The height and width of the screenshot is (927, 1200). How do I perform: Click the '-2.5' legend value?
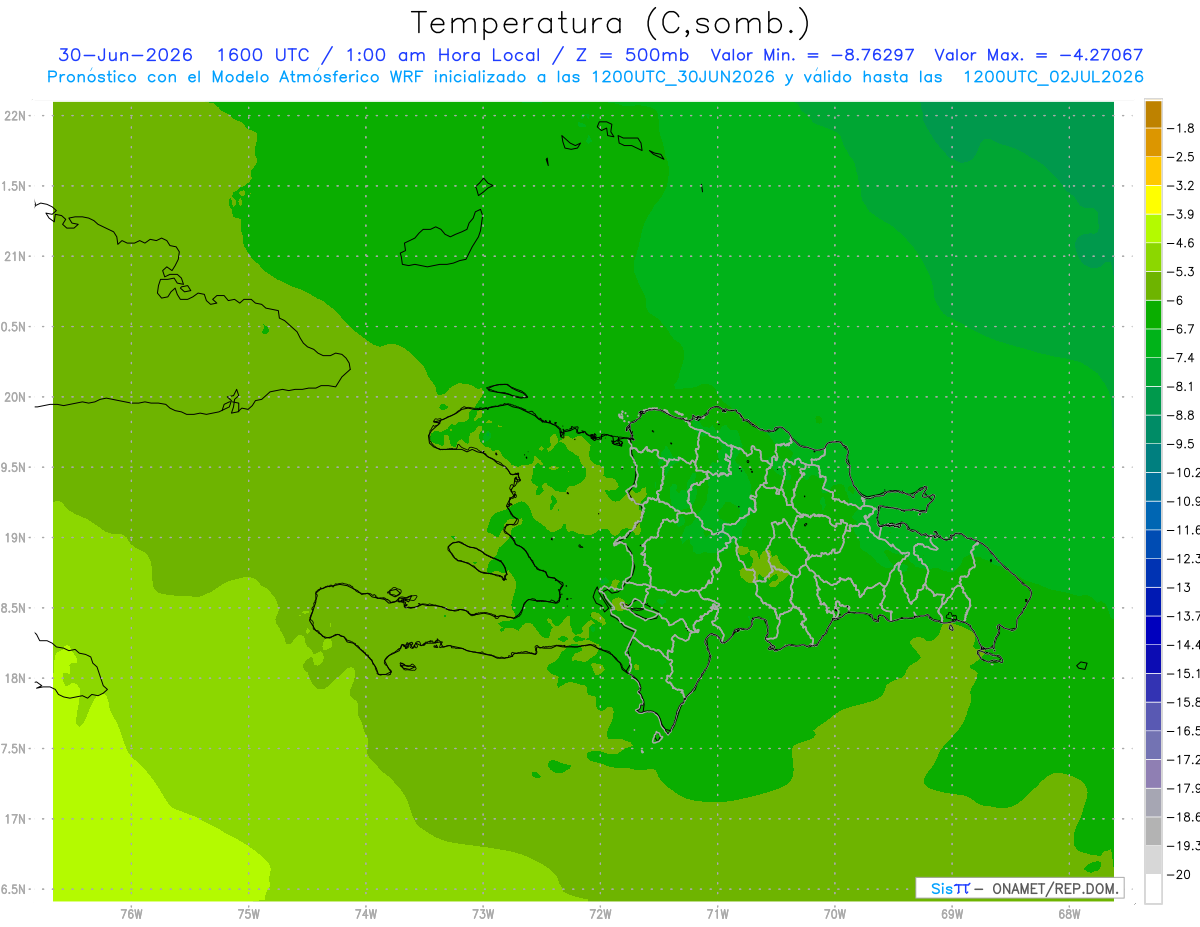(1182, 158)
